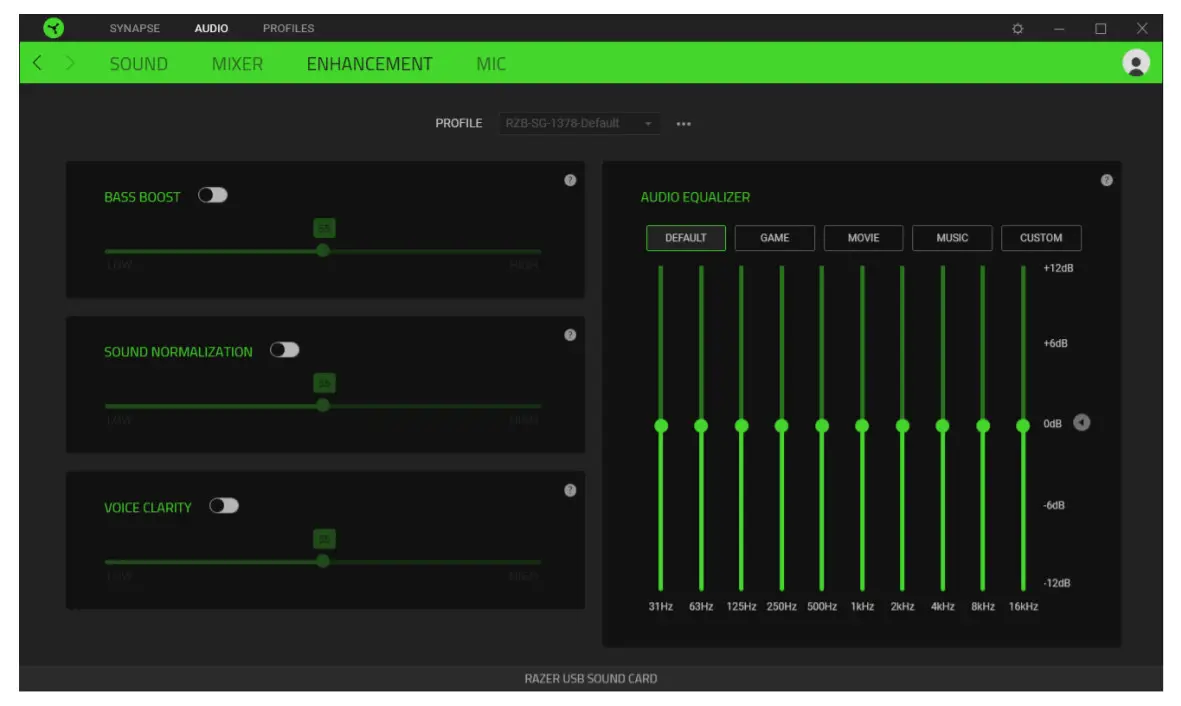Open profile options with the ellipsis menu
The image size is (1181, 706).
(684, 123)
